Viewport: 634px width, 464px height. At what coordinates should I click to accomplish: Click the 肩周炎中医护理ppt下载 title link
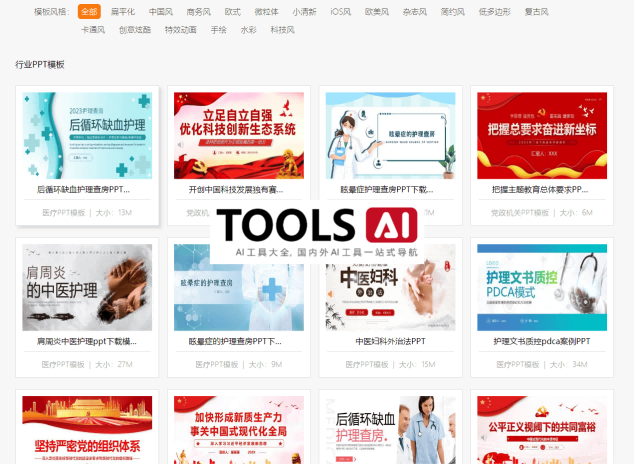(x=86, y=341)
